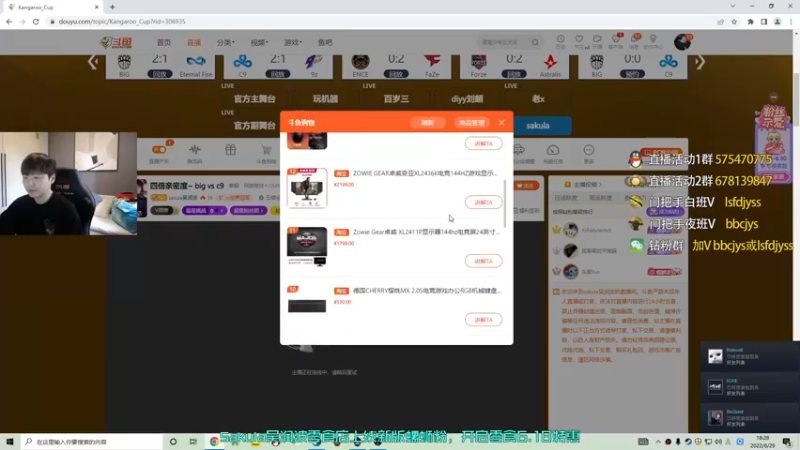The image size is (800, 450).
Task: Show next matches with right arrow
Action: click(x=700, y=62)
